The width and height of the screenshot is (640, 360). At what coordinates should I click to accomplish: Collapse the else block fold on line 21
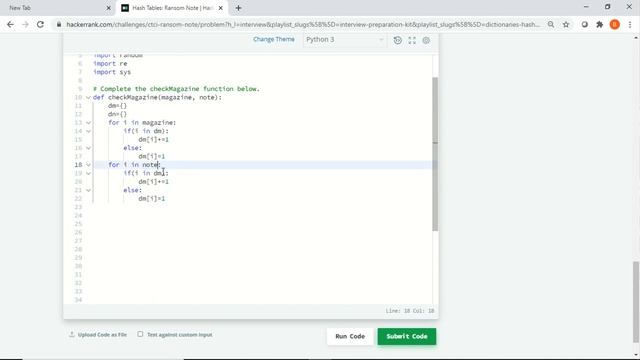tap(88, 190)
